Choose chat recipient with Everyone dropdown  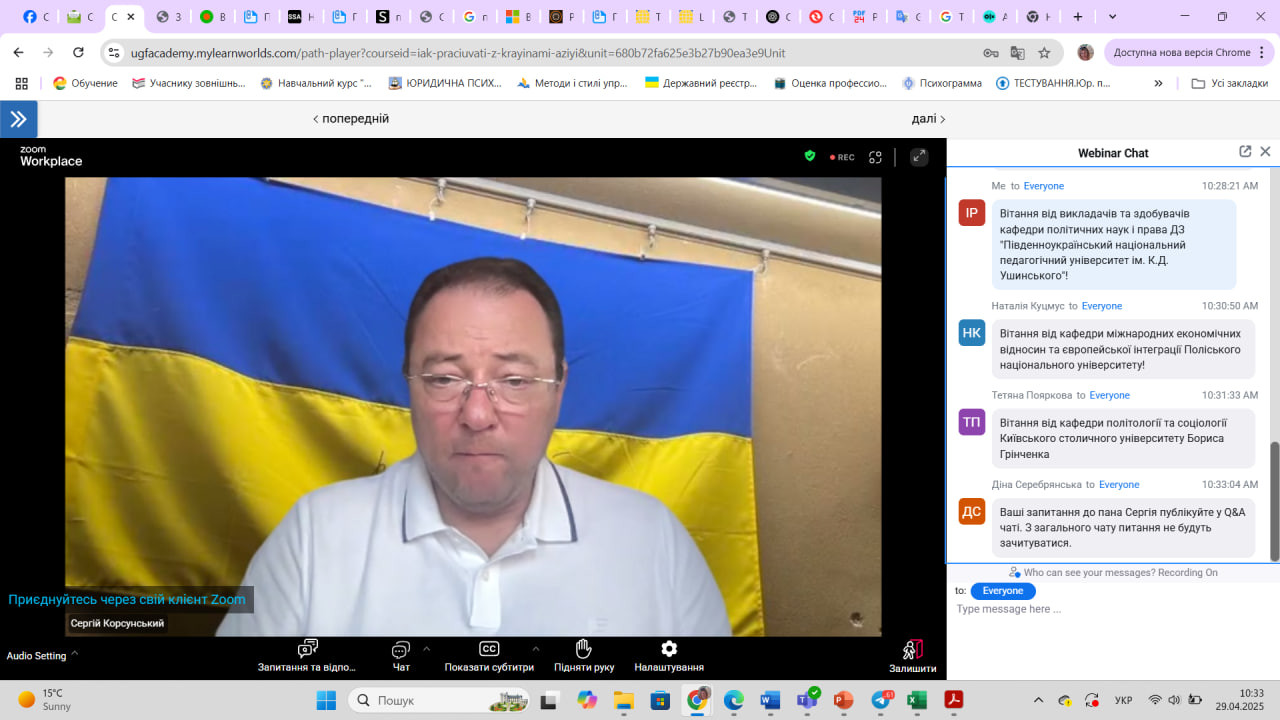tap(1003, 591)
